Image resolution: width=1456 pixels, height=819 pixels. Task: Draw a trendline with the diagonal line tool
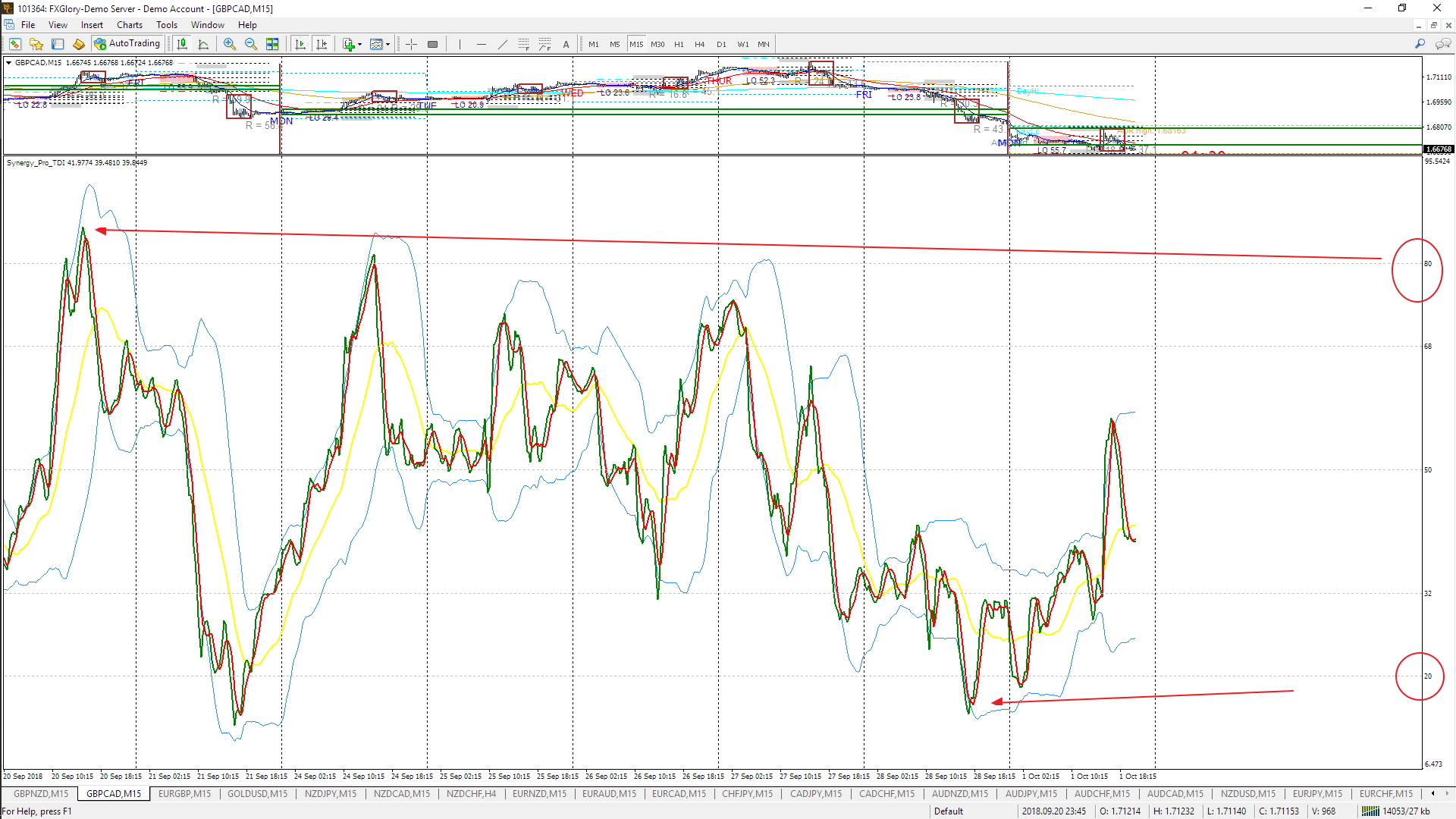click(502, 44)
